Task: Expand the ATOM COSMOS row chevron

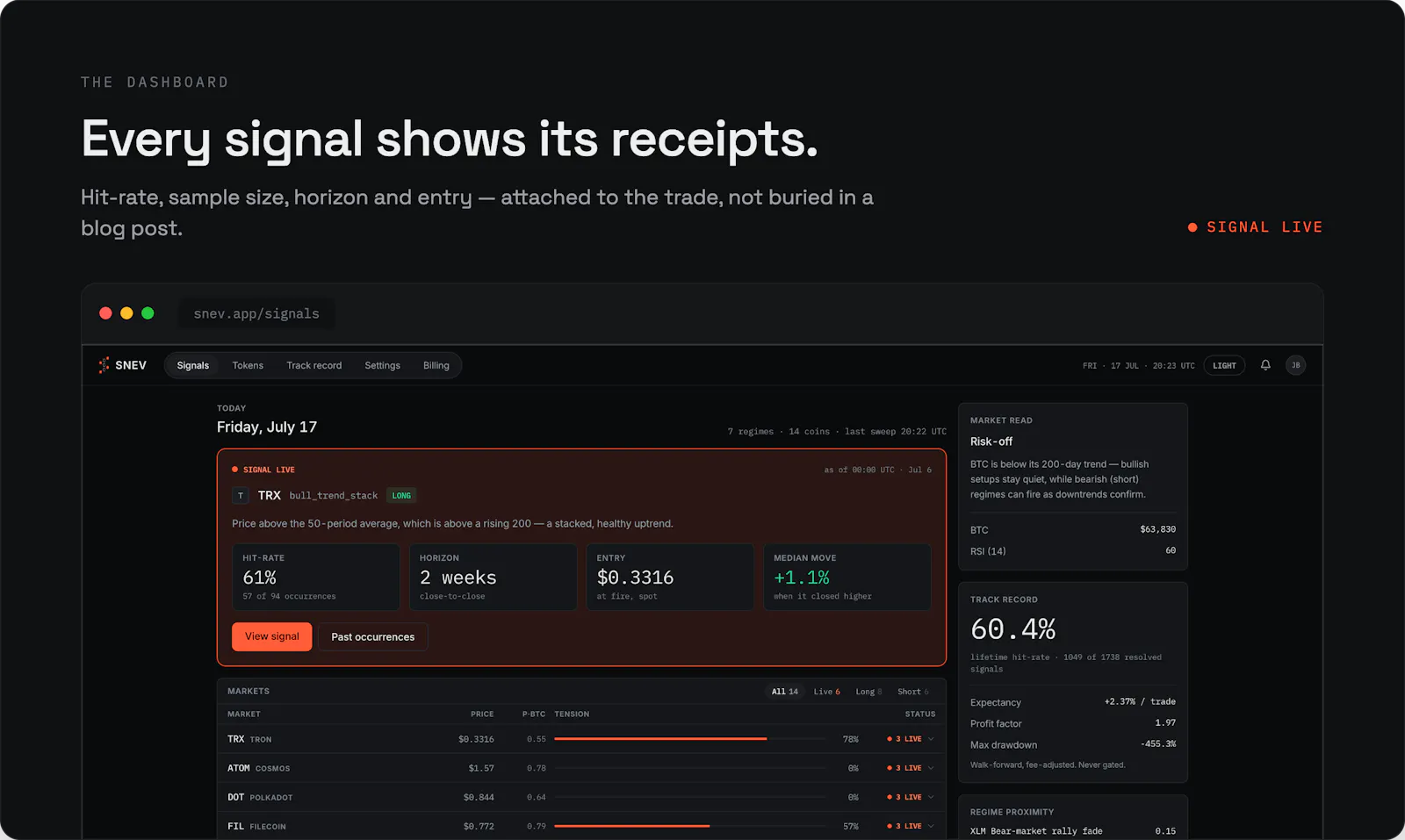Action: pos(931,768)
